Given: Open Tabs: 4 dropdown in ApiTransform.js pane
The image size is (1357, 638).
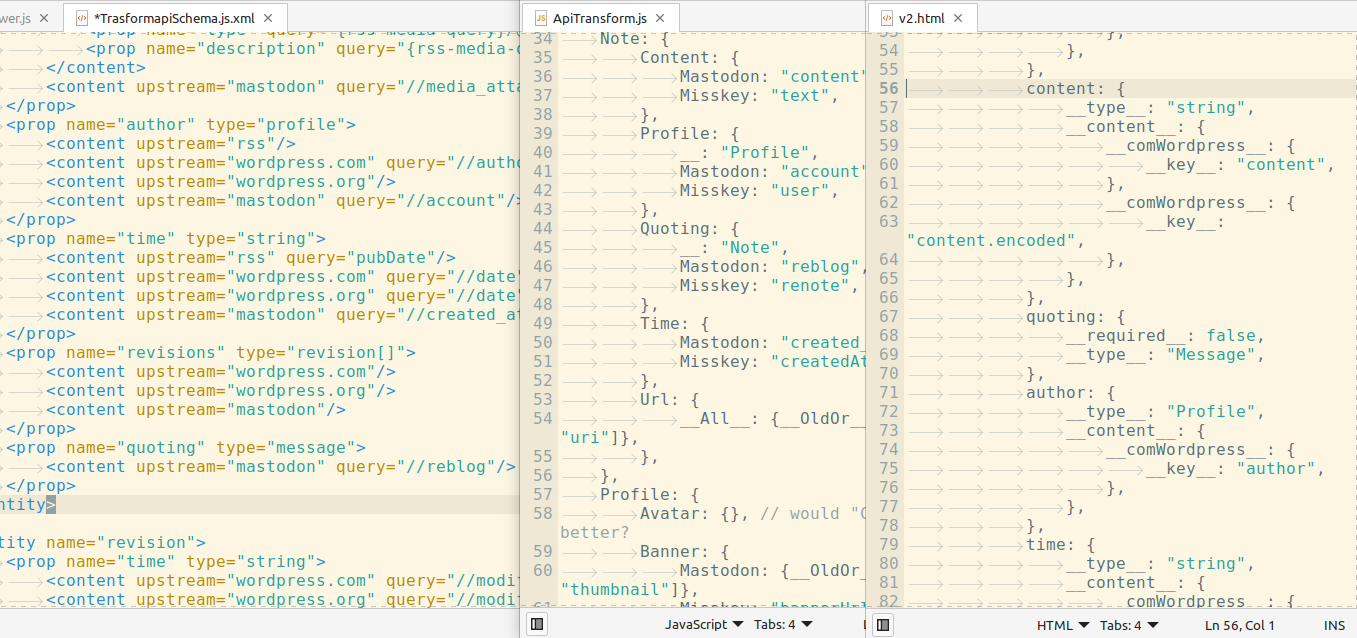Looking at the screenshot, I should point(783,625).
